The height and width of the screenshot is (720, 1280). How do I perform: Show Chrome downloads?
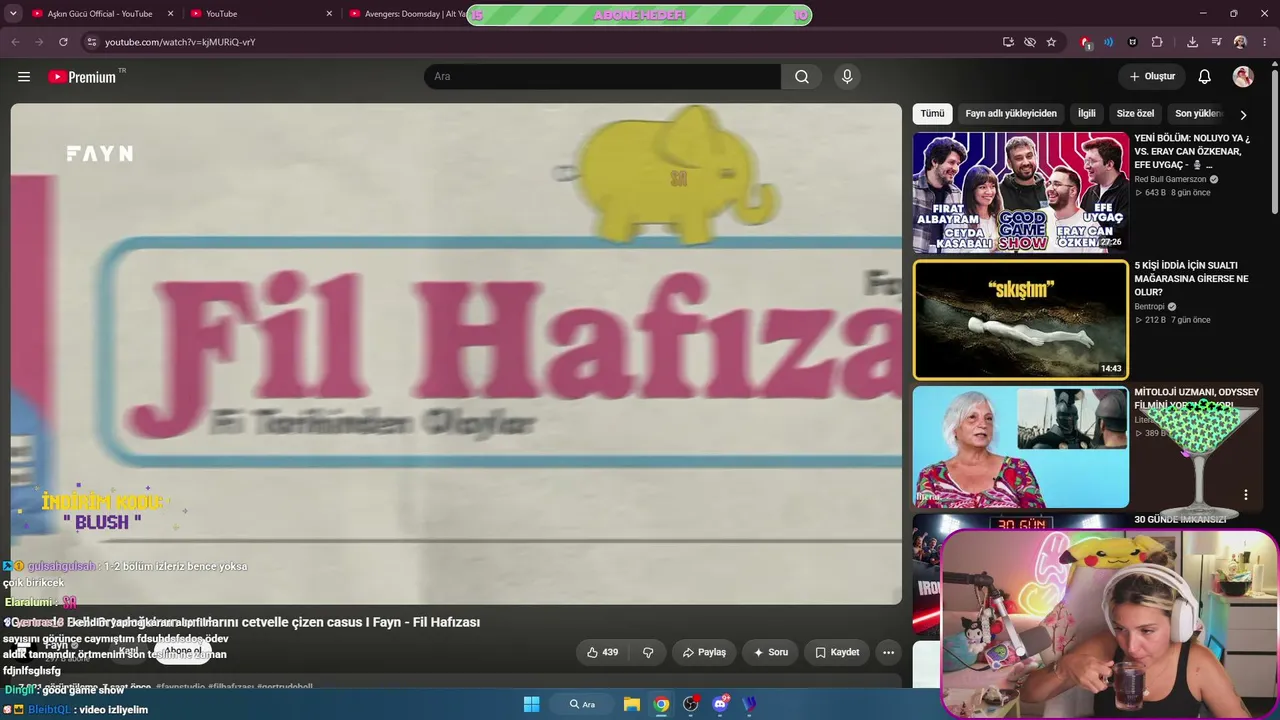(x=1192, y=42)
